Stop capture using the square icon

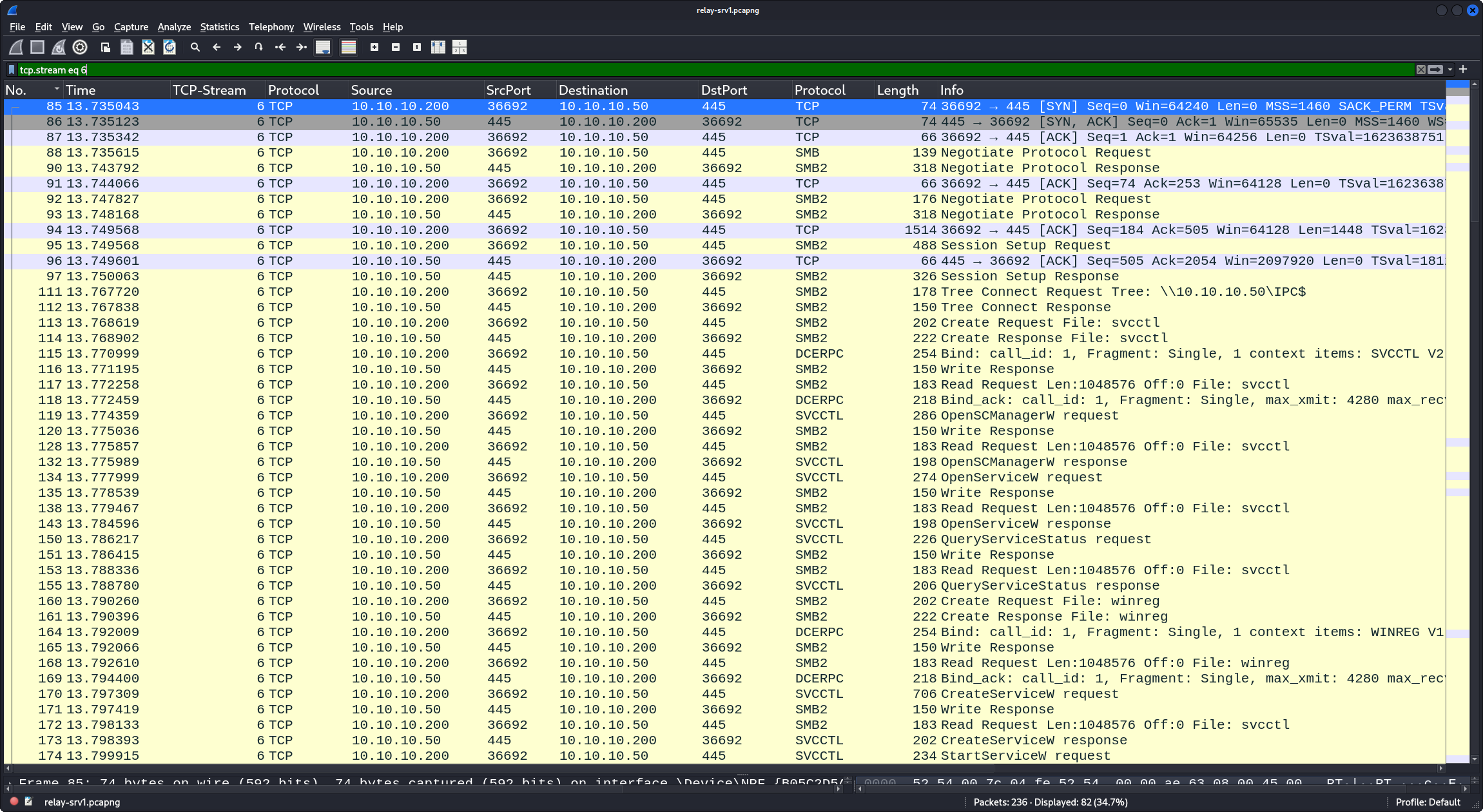(x=37, y=47)
